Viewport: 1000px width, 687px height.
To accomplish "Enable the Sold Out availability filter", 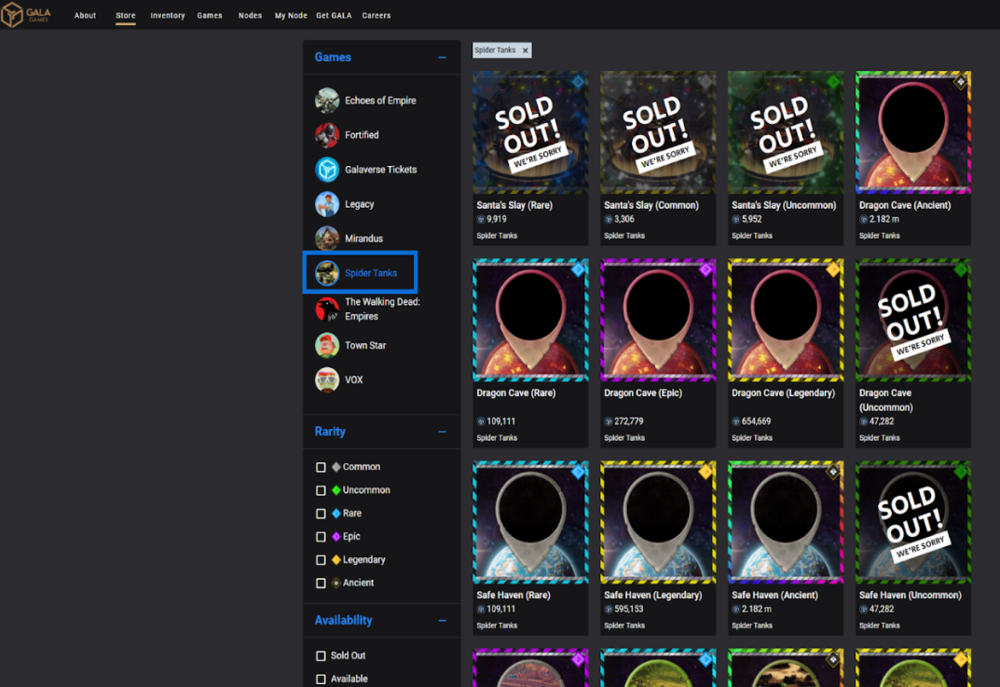I will pyautogui.click(x=321, y=656).
